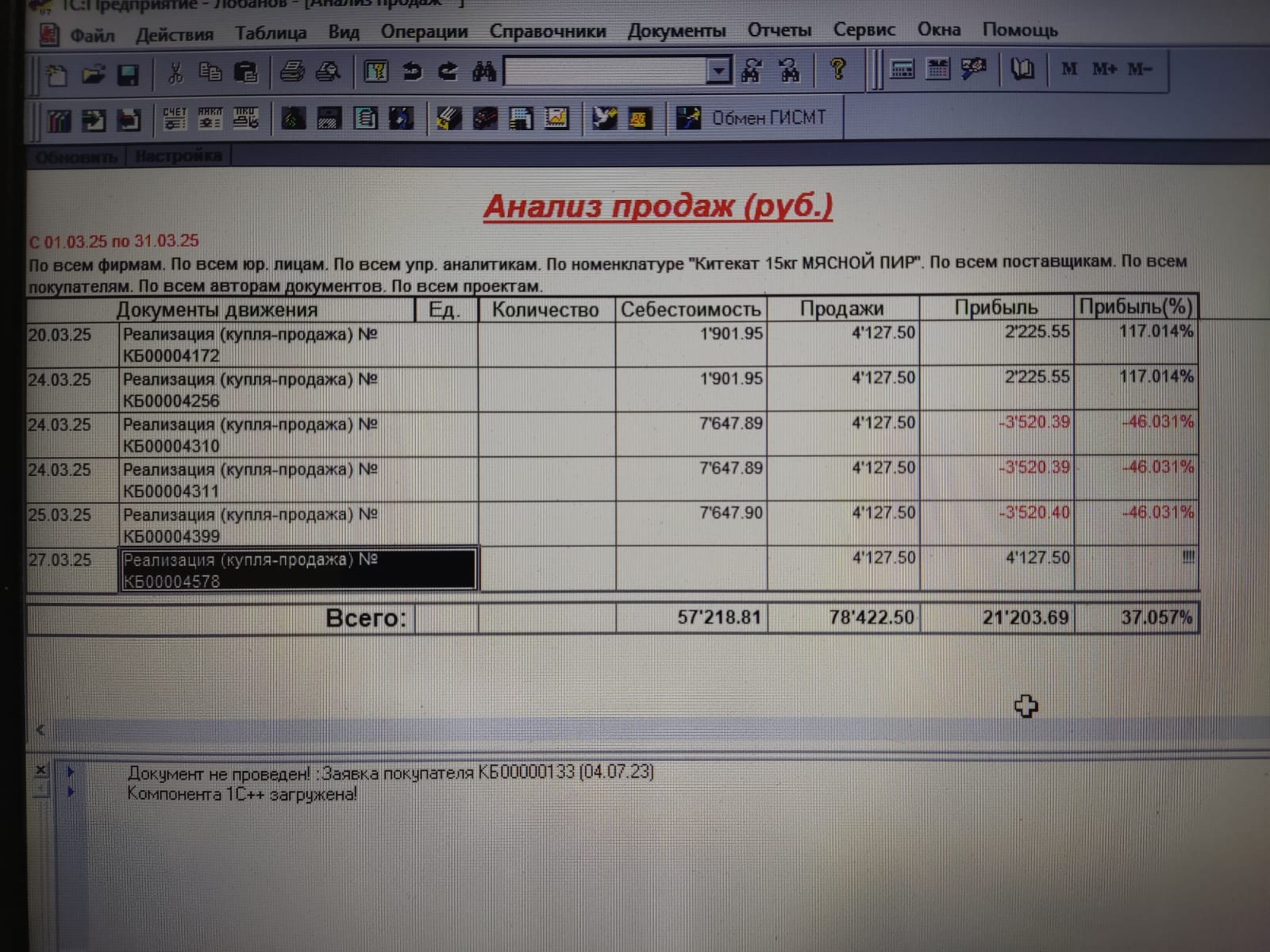Click the Cut scissors icon
This screenshot has height=952, width=1270.
[x=175, y=74]
